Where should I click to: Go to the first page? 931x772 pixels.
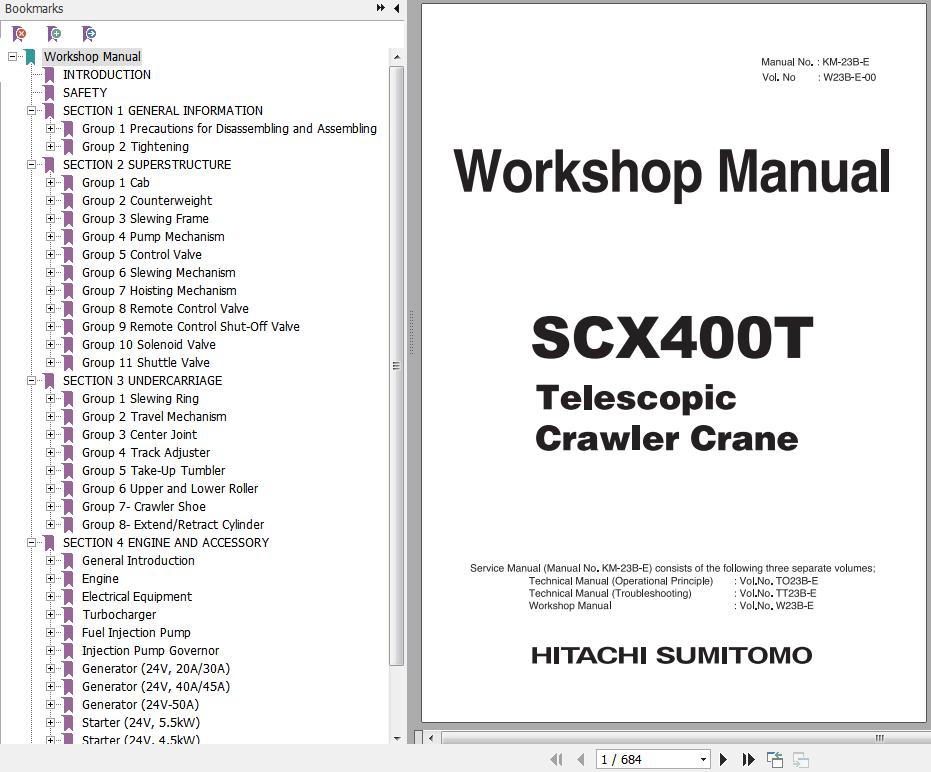556,759
